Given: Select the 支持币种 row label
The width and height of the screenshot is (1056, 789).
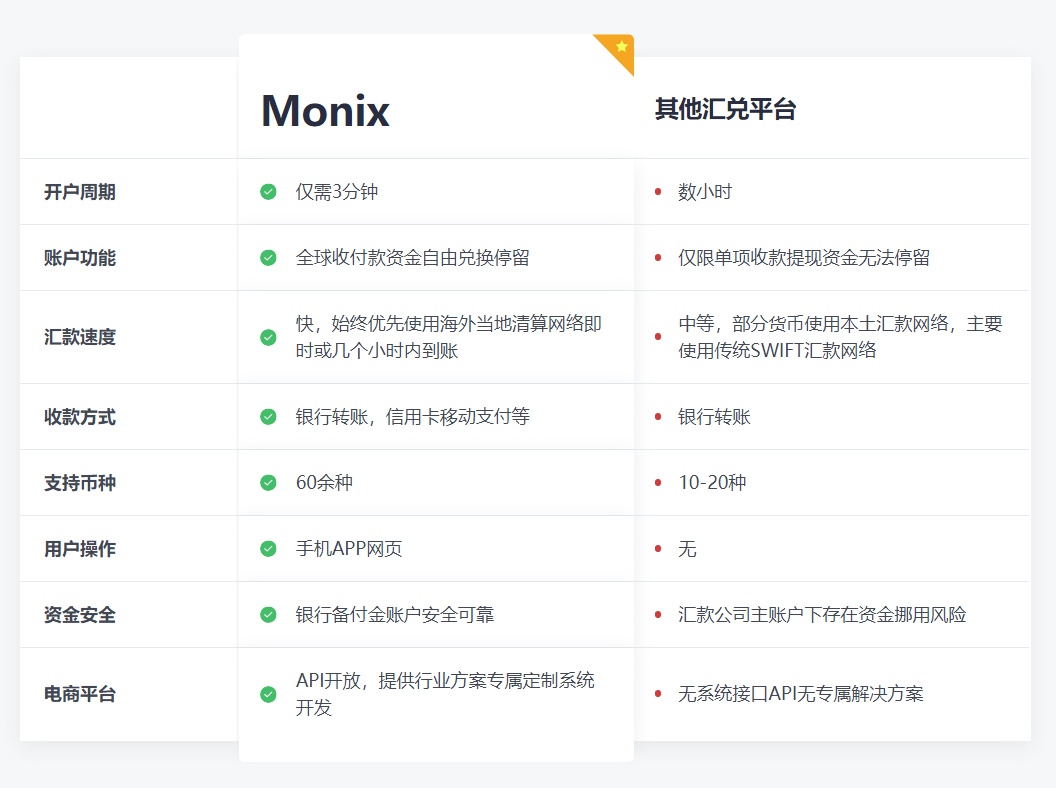Looking at the screenshot, I should coord(80,483).
